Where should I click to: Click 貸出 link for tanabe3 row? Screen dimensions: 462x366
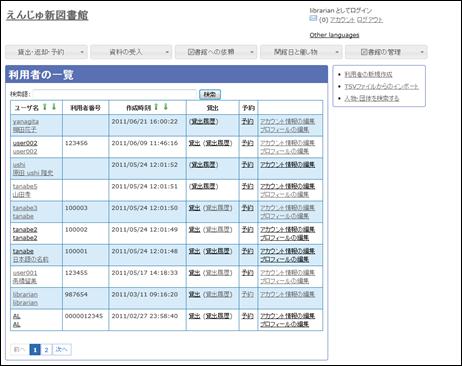point(194,208)
